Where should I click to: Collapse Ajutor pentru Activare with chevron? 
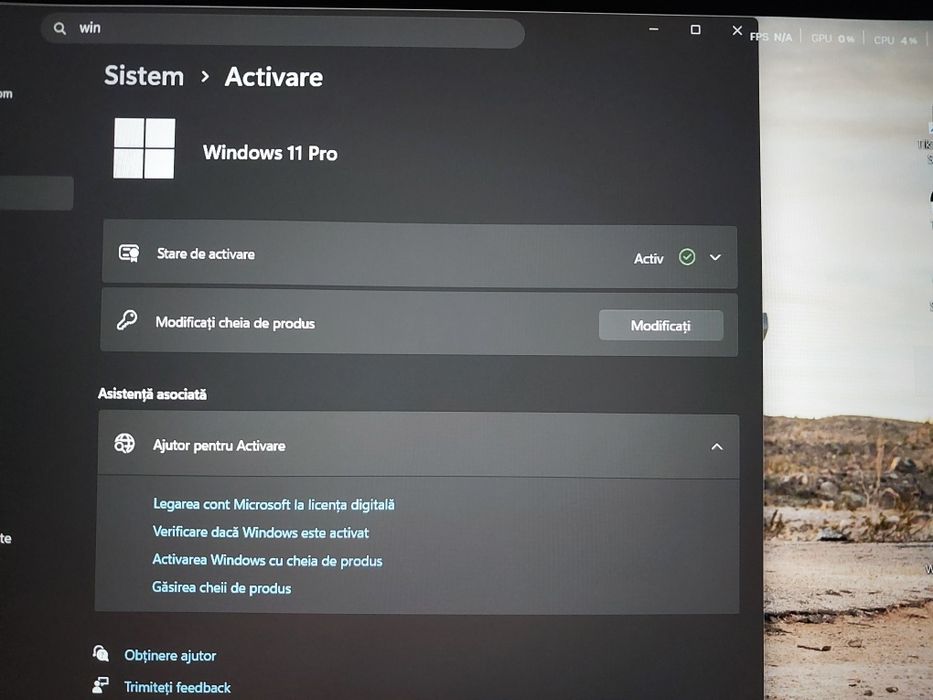(717, 446)
